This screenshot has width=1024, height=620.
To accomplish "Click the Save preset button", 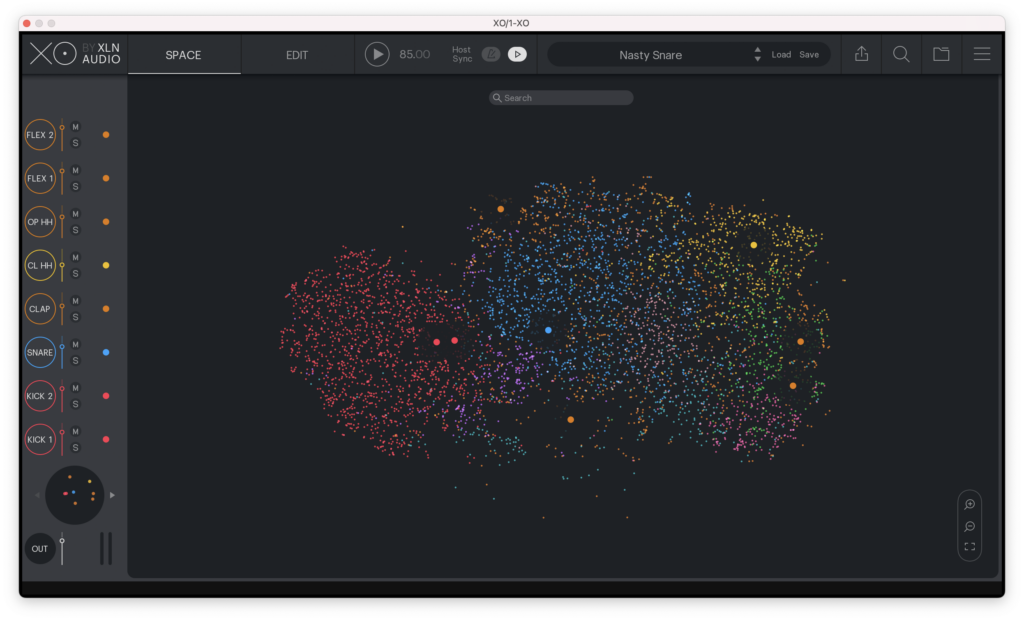I will (809, 55).
